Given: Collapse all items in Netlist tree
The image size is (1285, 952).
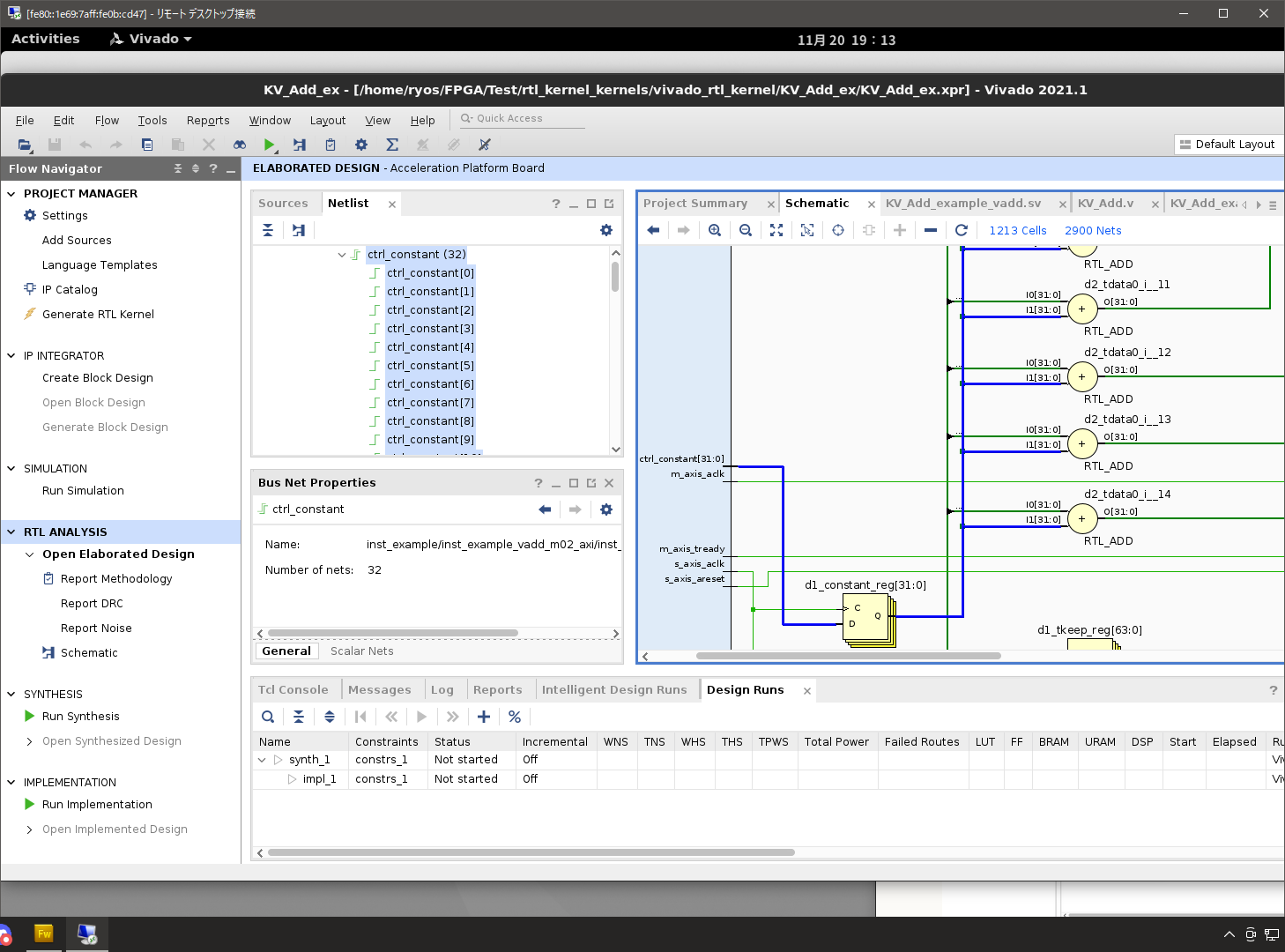Looking at the screenshot, I should tap(268, 230).
